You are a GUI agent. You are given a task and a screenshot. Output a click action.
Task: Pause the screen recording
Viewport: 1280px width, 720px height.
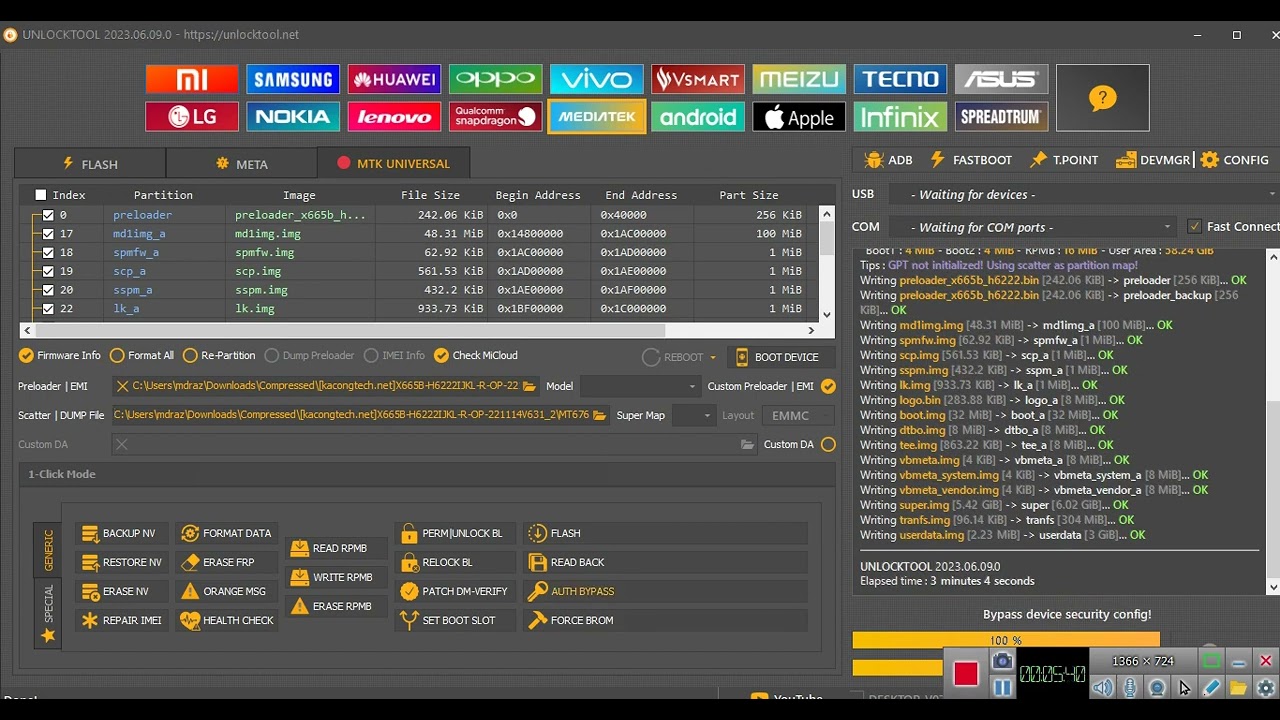(1002, 687)
